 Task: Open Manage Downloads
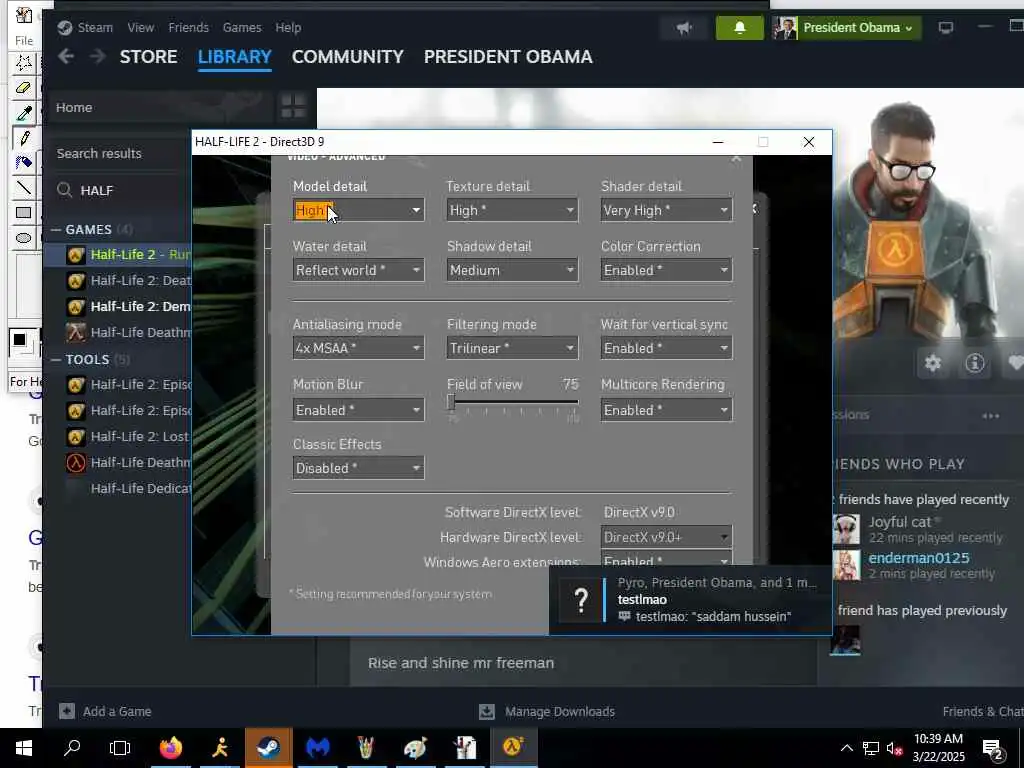(x=547, y=711)
